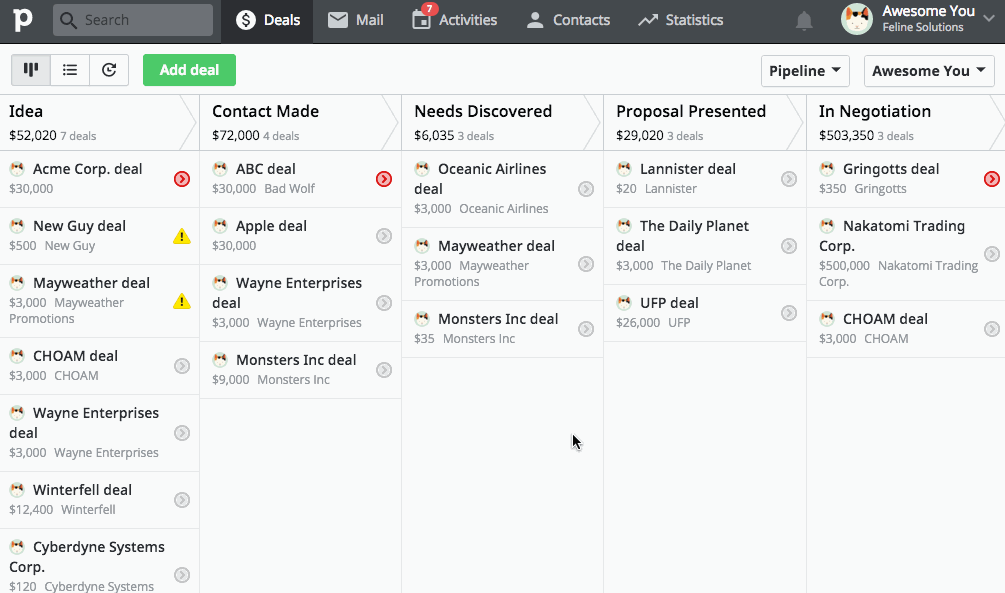Click the user avatar in header
The width and height of the screenshot is (1005, 593).
click(857, 19)
